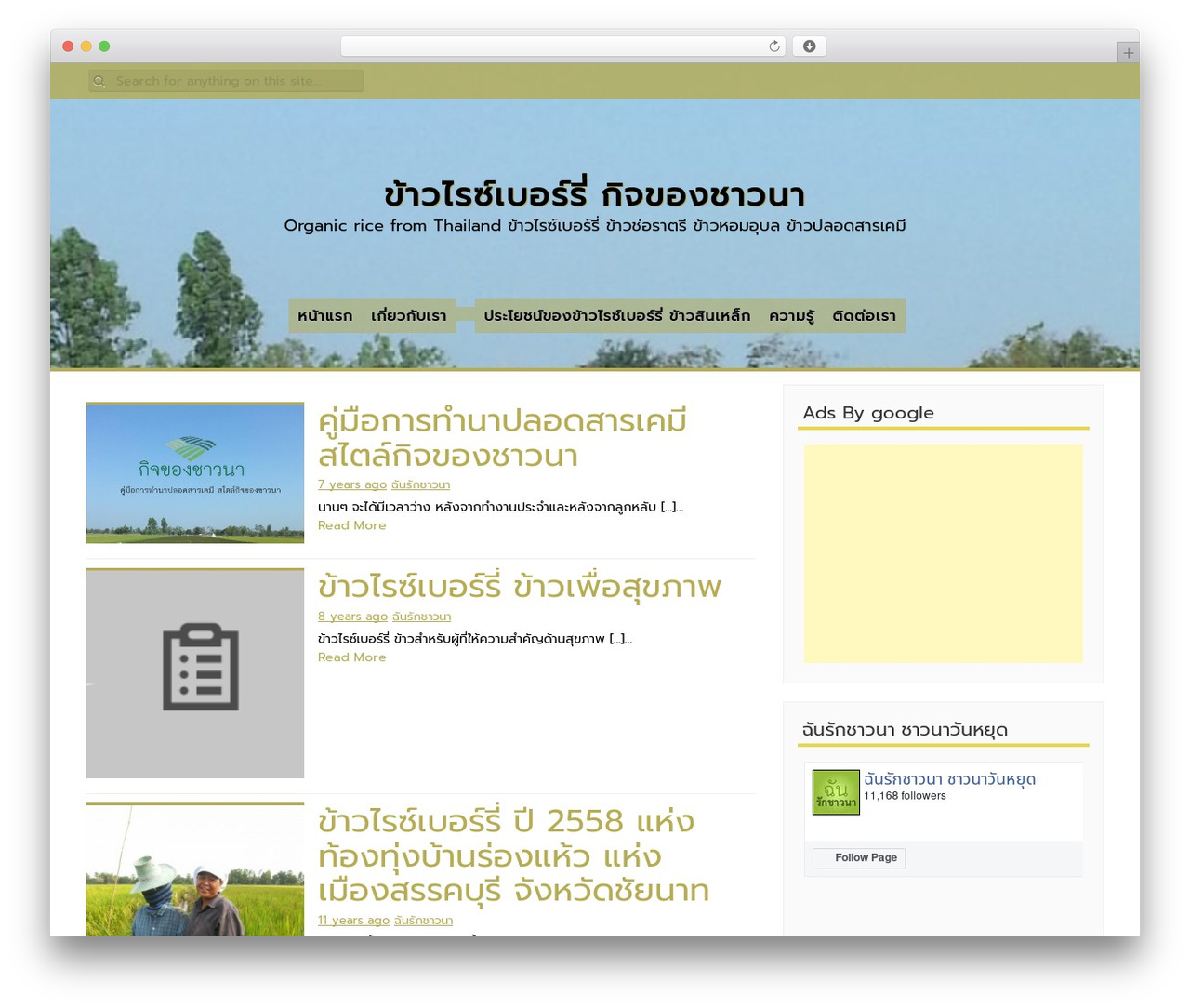
Task: Click the browser address bar
Action: (x=562, y=46)
